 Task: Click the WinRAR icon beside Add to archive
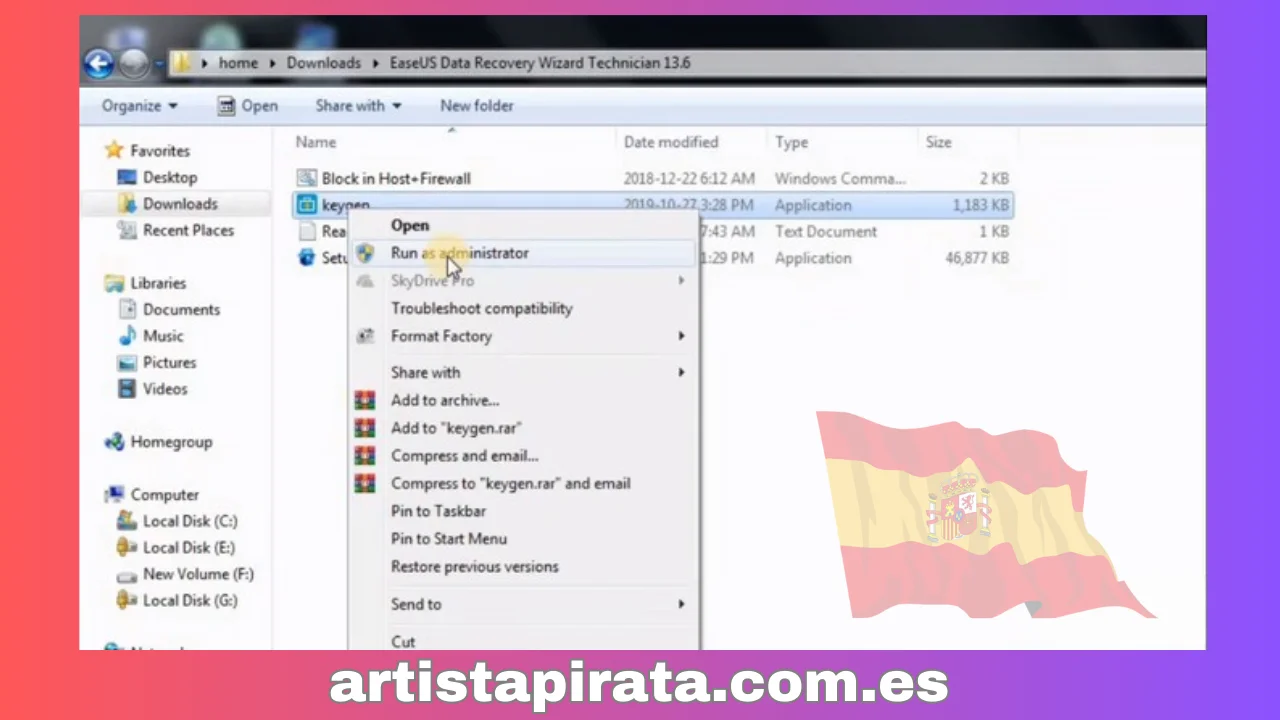pyautogui.click(x=366, y=401)
